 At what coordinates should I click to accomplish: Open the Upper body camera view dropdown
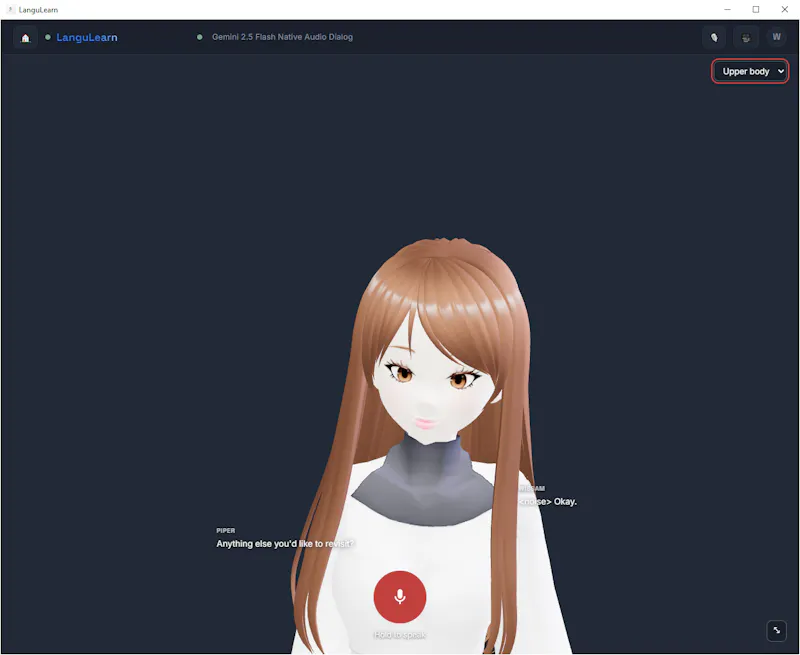pyautogui.click(x=750, y=71)
